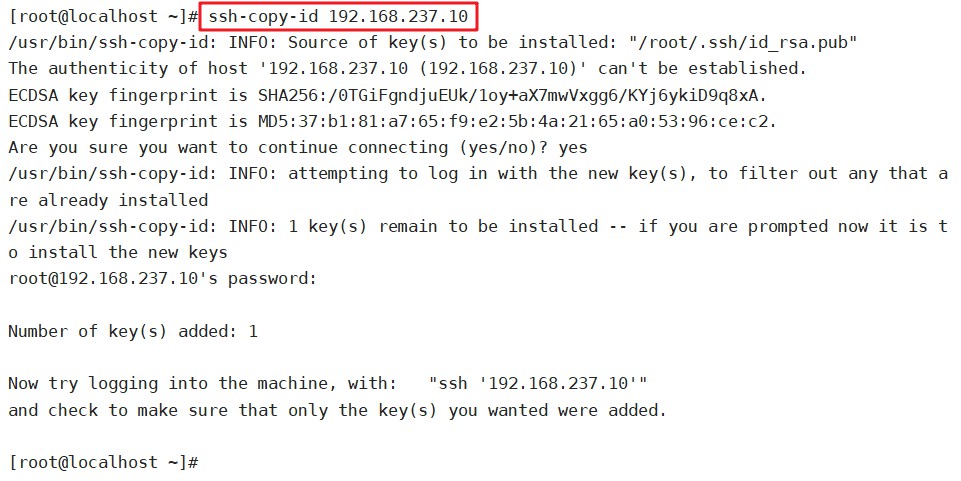961x481 pixels.
Task: Click the "yes" answer after (yes/no)?
Action: pyautogui.click(x=574, y=147)
